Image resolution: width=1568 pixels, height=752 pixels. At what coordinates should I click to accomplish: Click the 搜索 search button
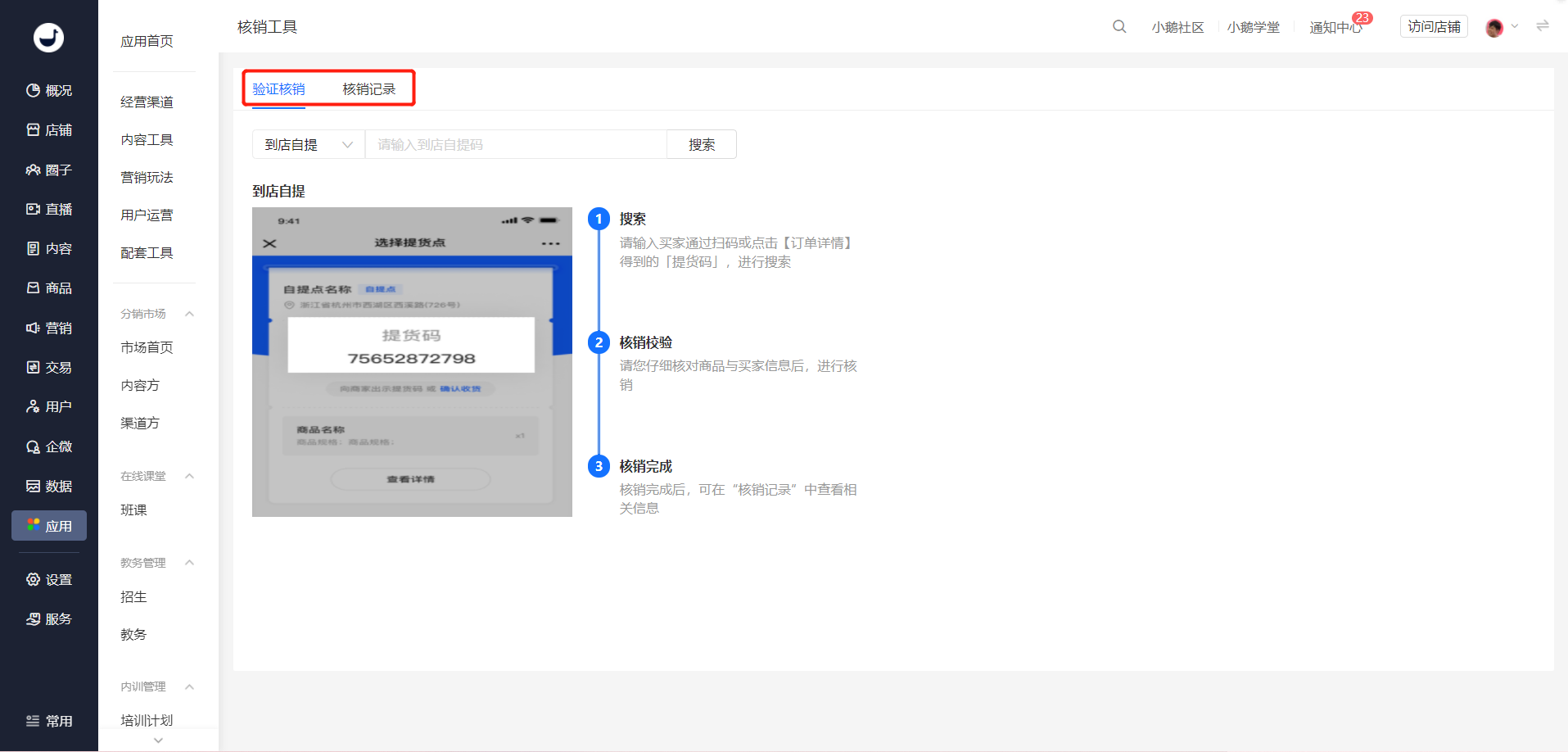click(x=702, y=144)
